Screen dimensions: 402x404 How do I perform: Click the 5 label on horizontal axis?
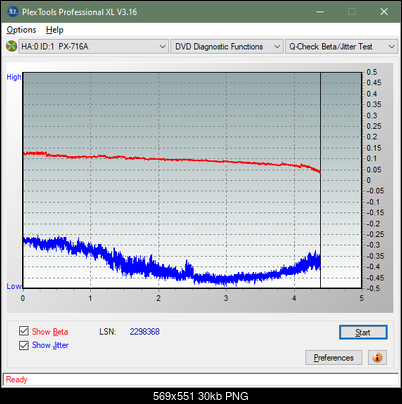click(362, 298)
